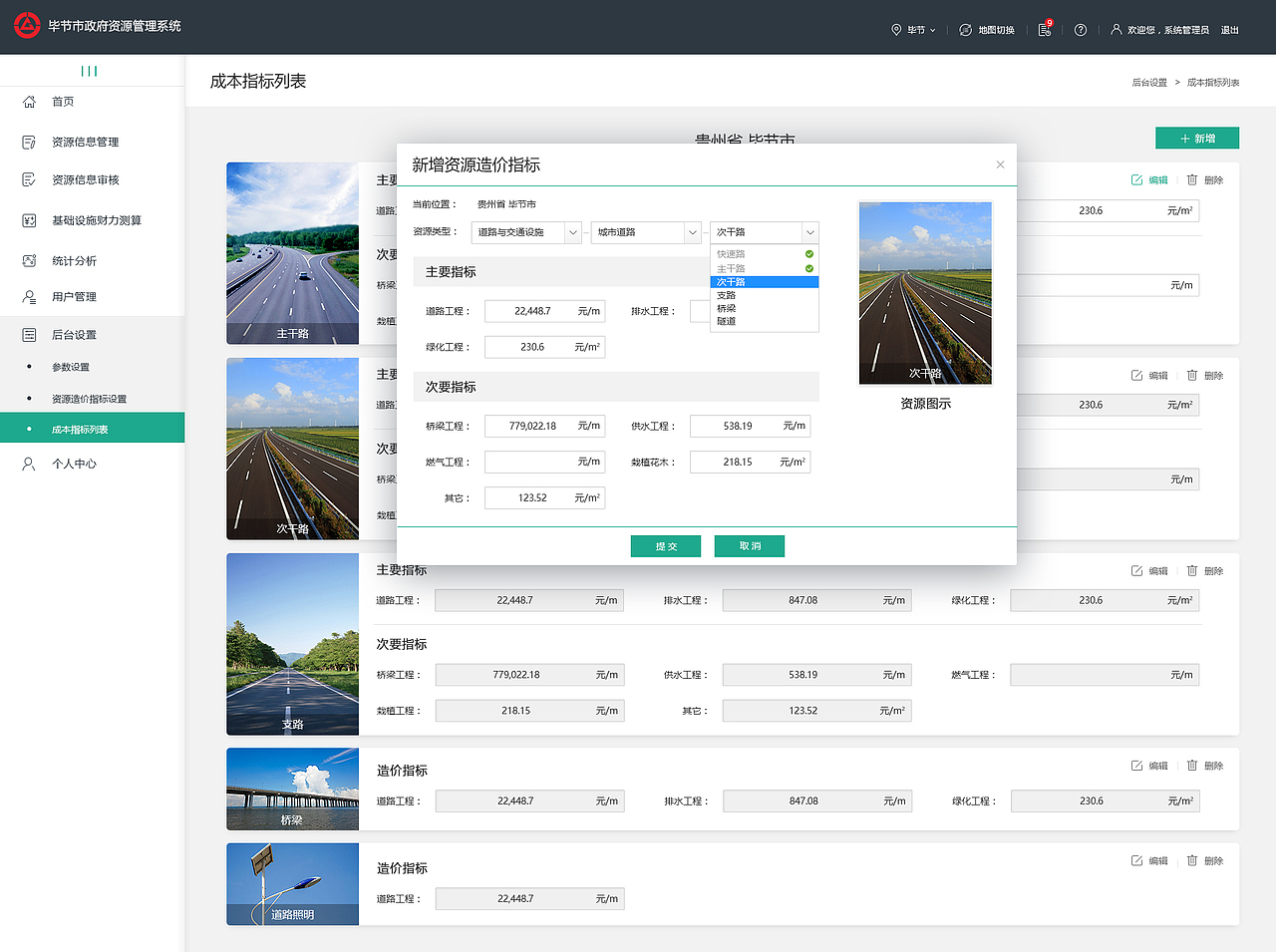The height and width of the screenshot is (952, 1276).
Task: Click the user avatar icon in header
Action: pyautogui.click(x=1116, y=30)
